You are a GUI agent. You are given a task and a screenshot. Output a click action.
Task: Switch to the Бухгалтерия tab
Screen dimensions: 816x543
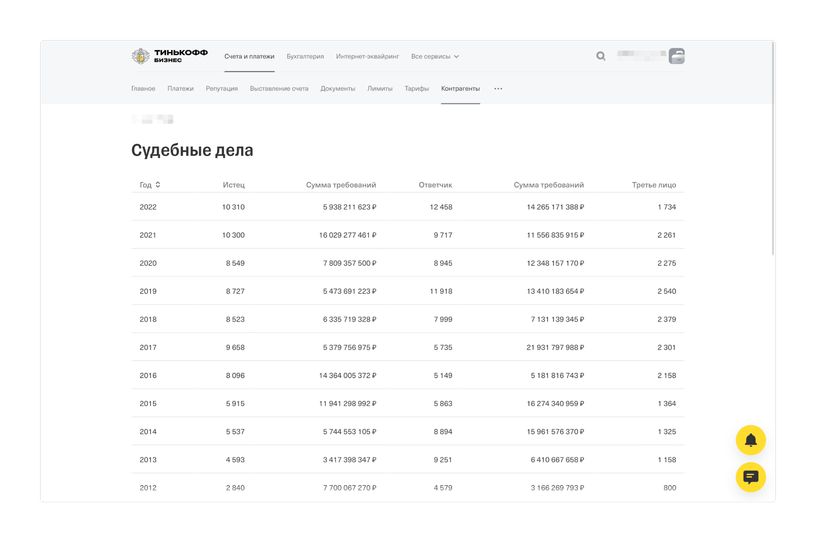click(x=305, y=56)
